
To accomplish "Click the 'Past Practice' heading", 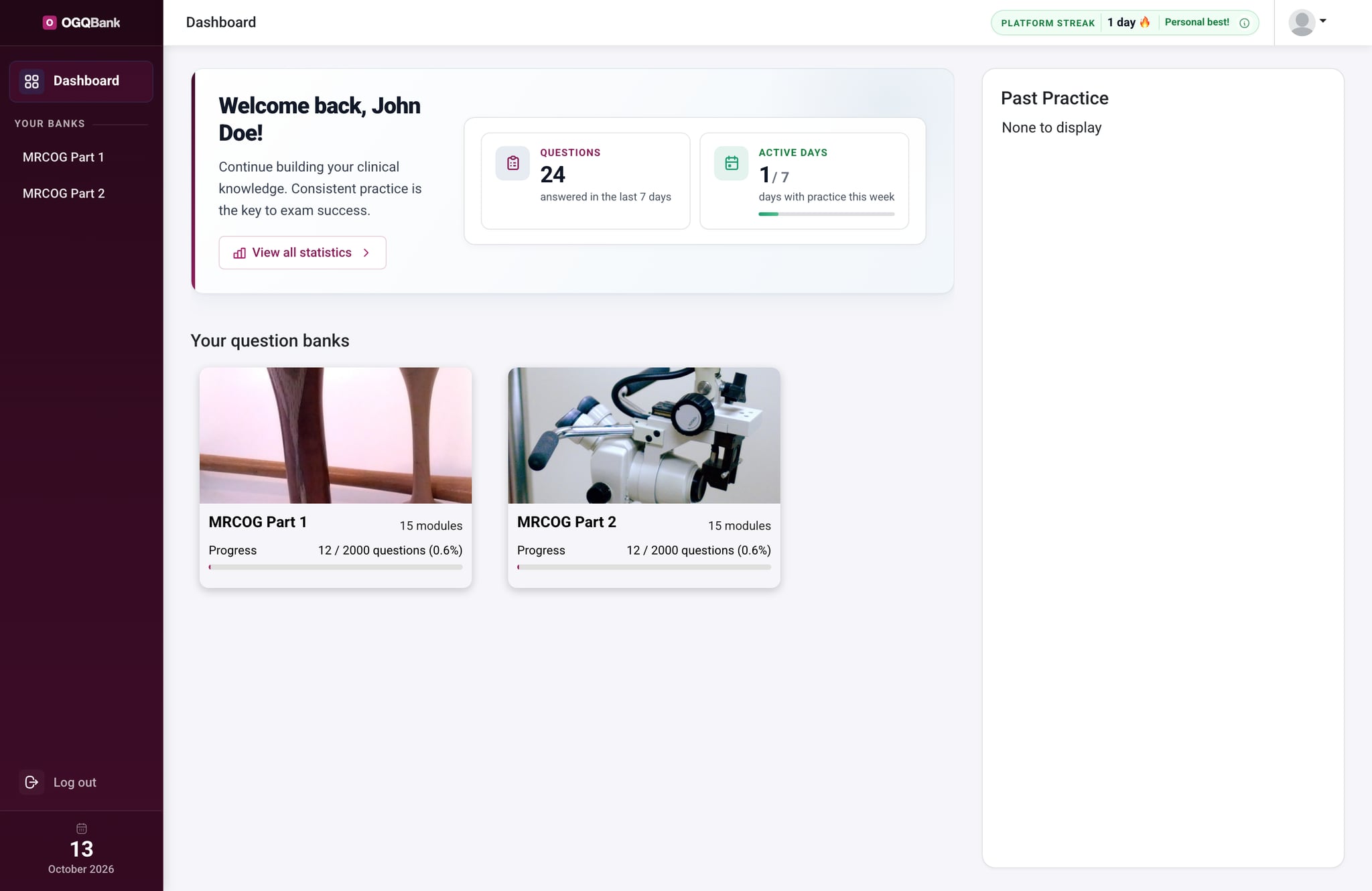I will 1054,98.
